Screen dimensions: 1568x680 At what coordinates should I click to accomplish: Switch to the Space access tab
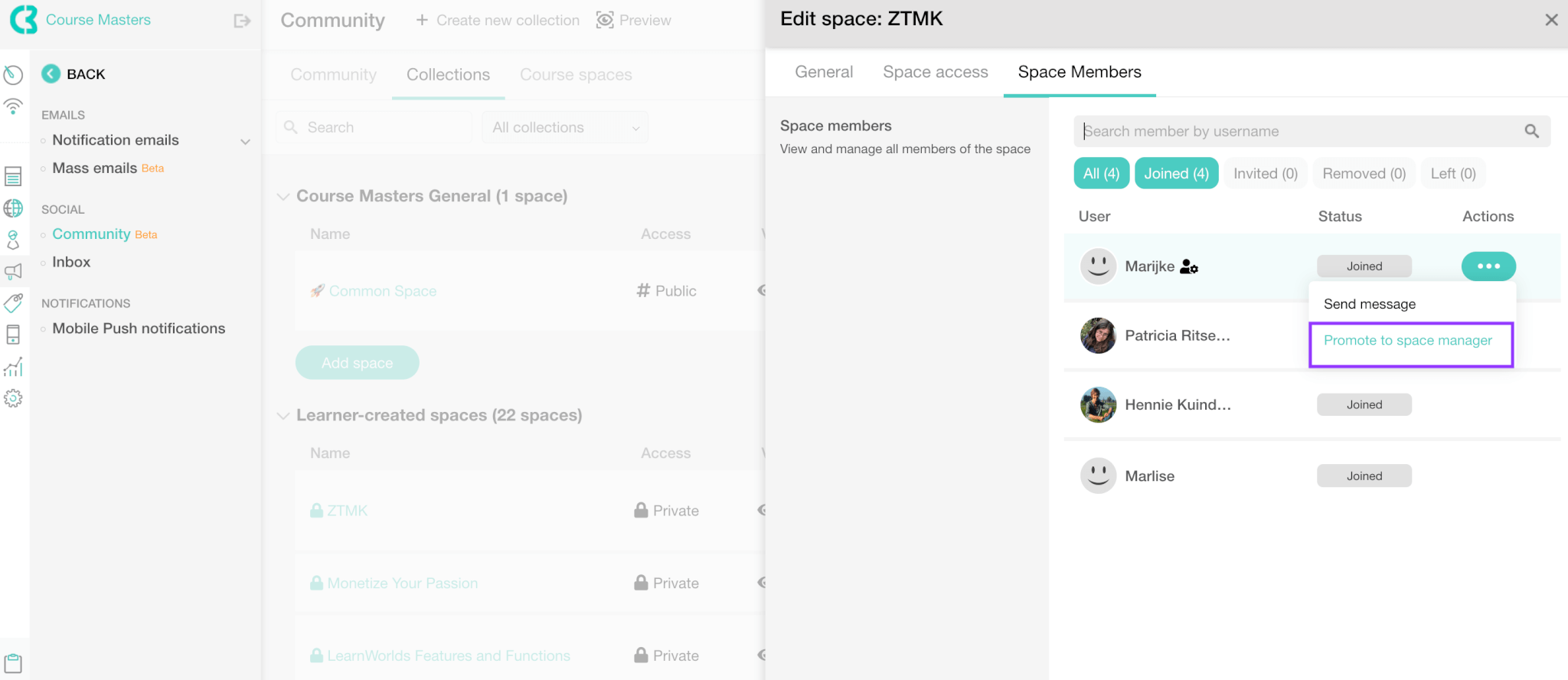point(935,72)
